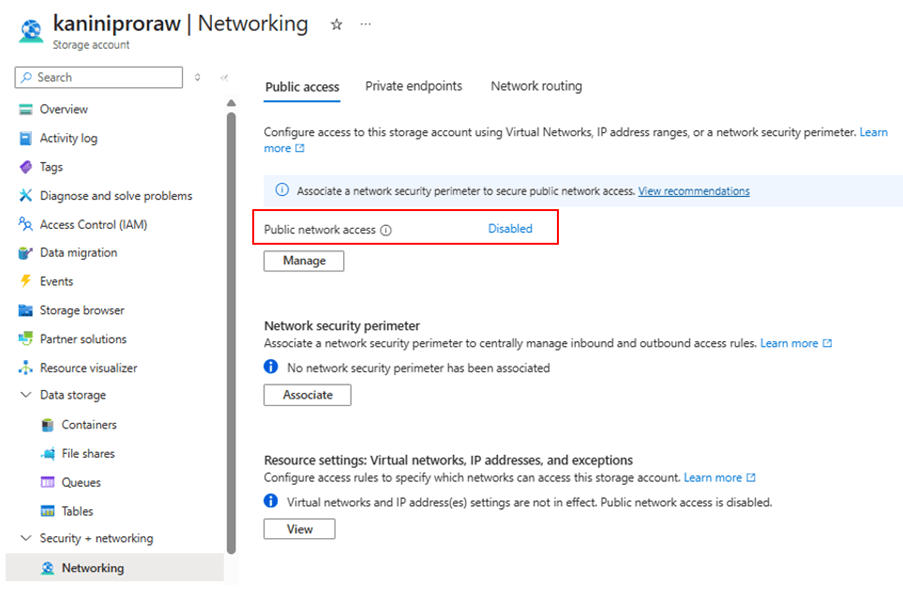This screenshot has height=602, width=903.
Task: Switch to the Private endpoints tab
Action: tap(413, 86)
